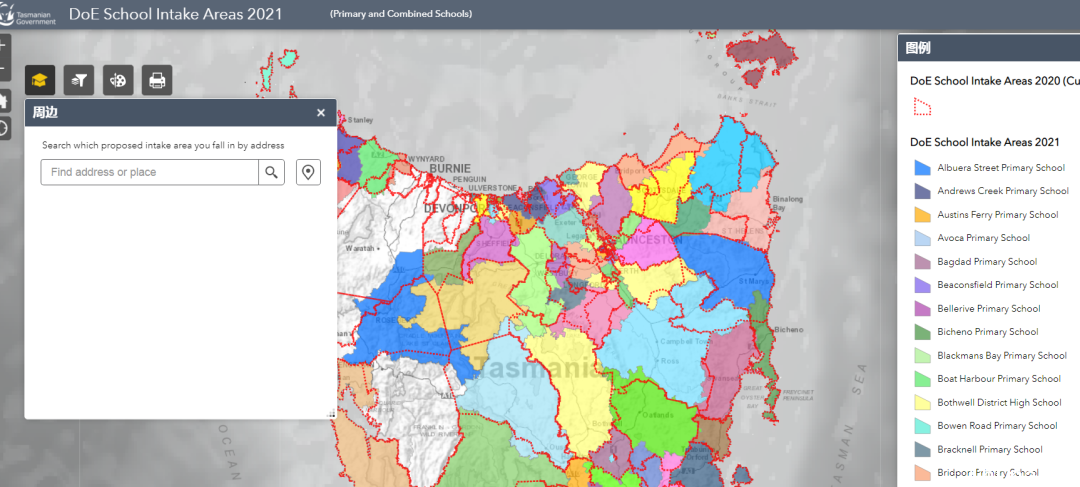Image resolution: width=1080 pixels, height=487 pixels.
Task: Click the Avoca Primary School legend label
Action: [984, 238]
